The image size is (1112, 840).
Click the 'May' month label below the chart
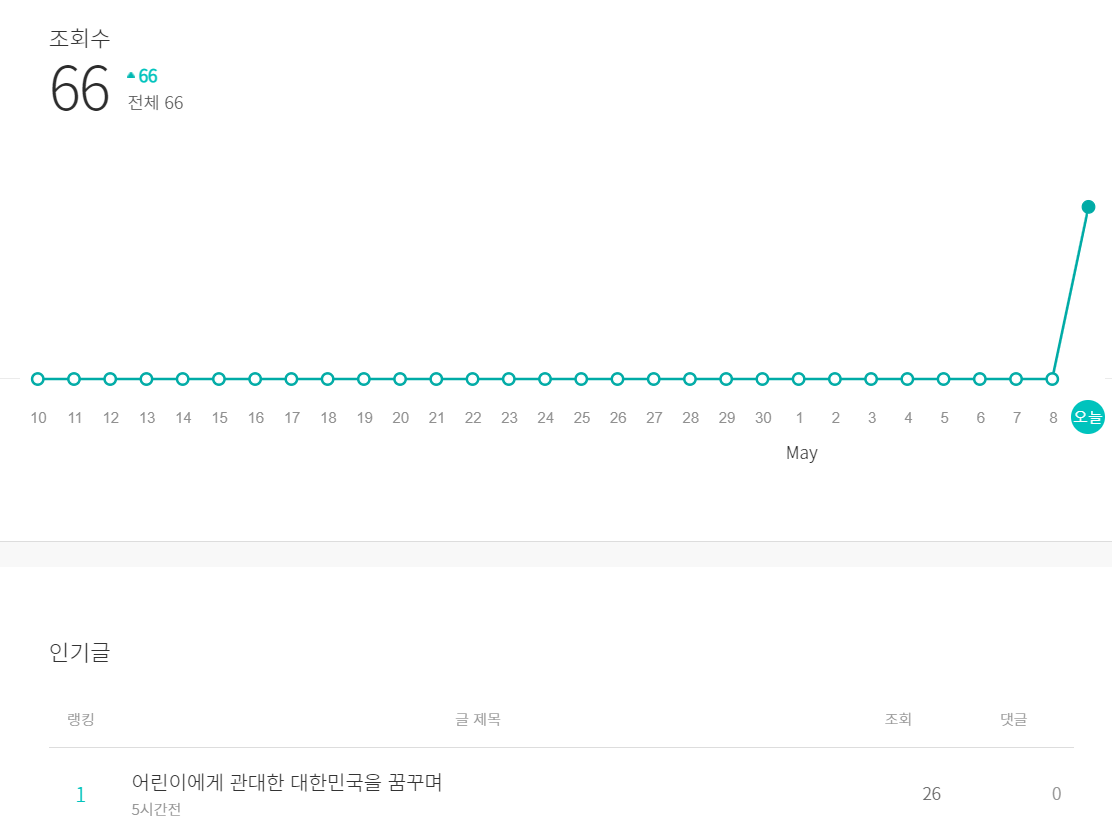[x=801, y=452]
